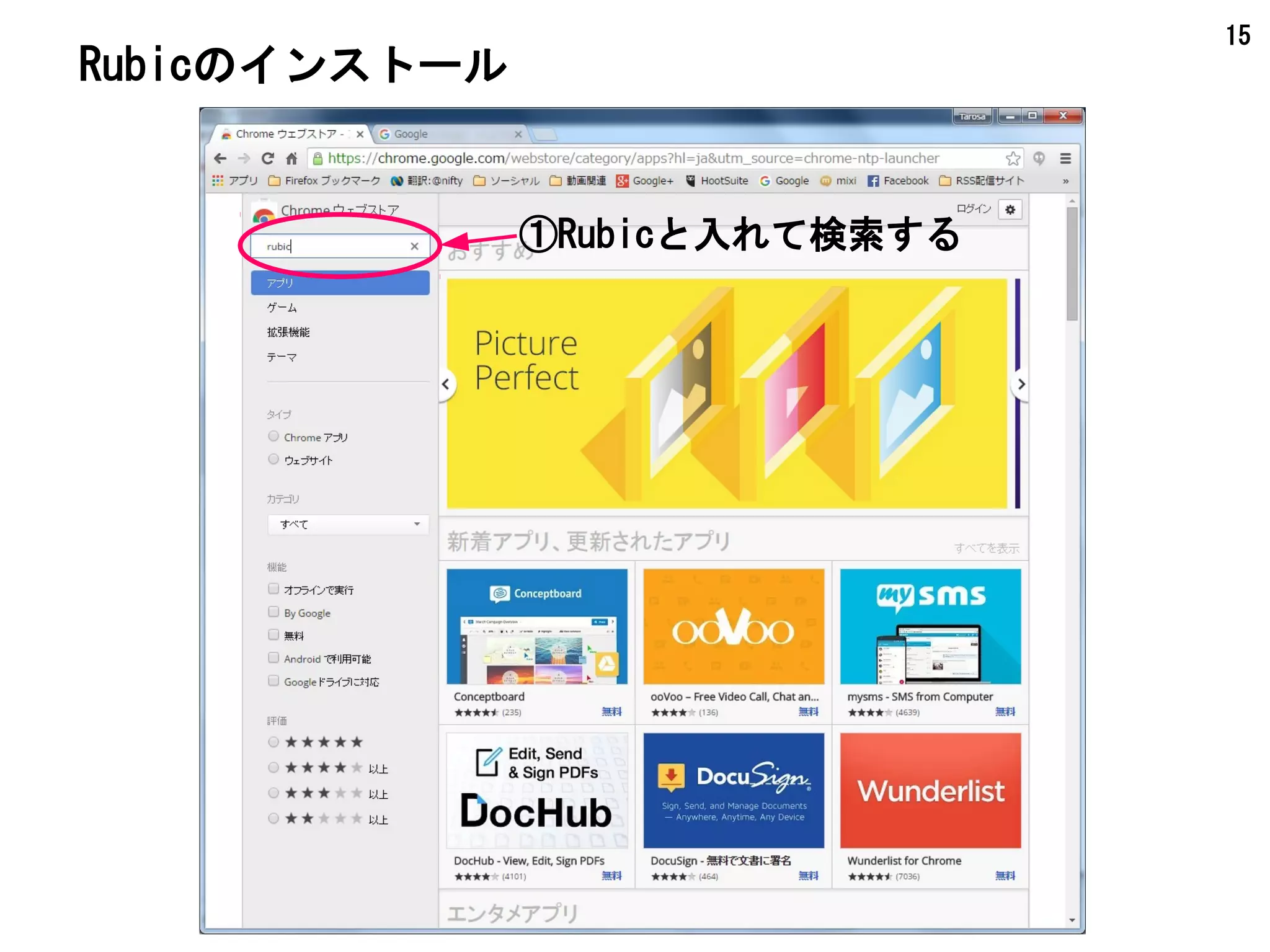Open the HootSuite bookmark
Screen dimensions: 1270x952
(717, 180)
